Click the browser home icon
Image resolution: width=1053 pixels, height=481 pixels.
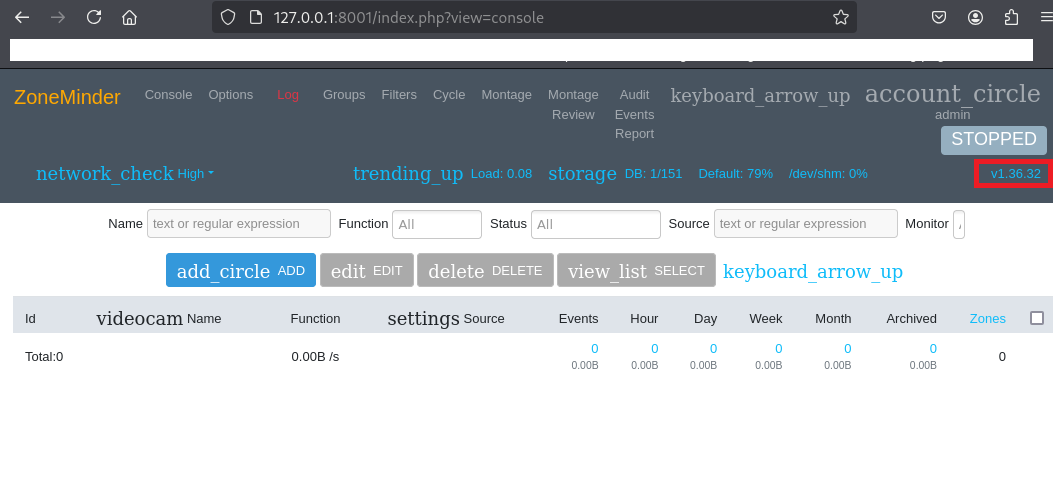tap(129, 17)
